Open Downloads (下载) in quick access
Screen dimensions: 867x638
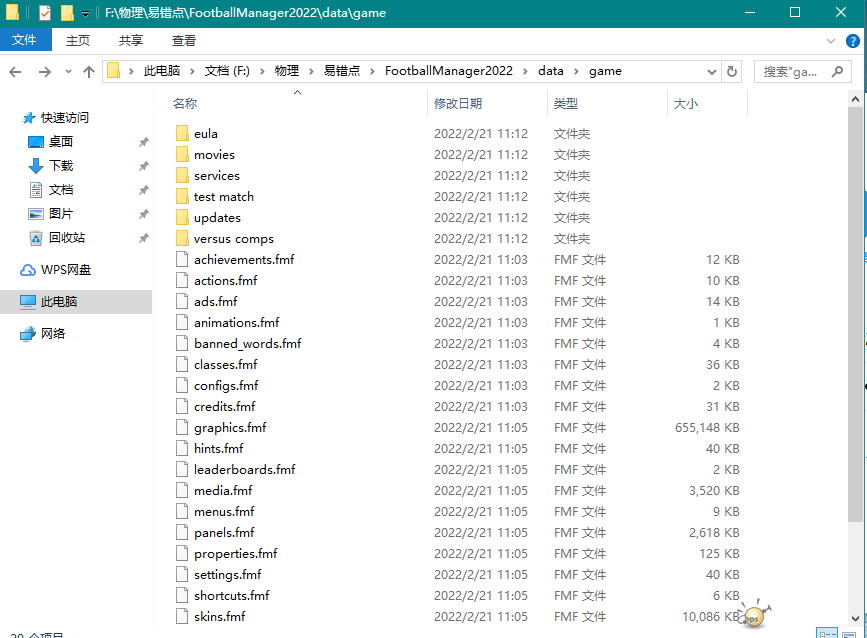60,165
